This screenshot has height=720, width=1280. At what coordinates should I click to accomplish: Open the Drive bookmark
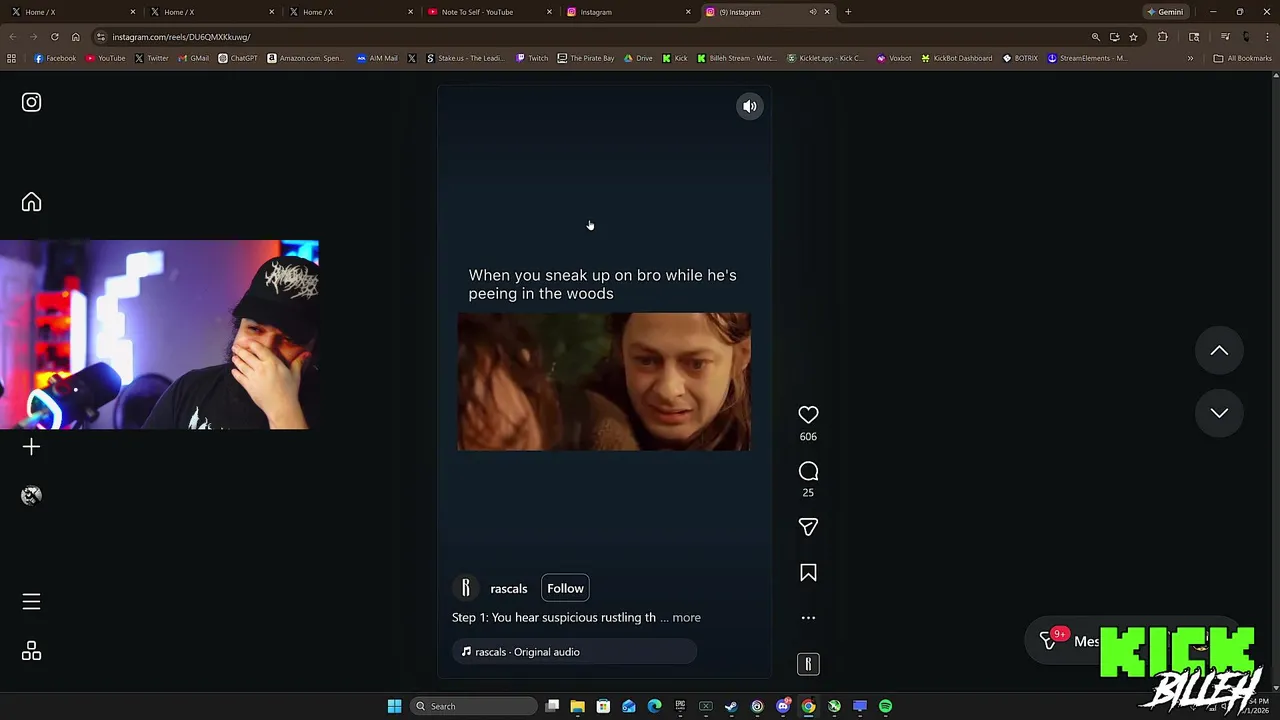click(x=638, y=58)
